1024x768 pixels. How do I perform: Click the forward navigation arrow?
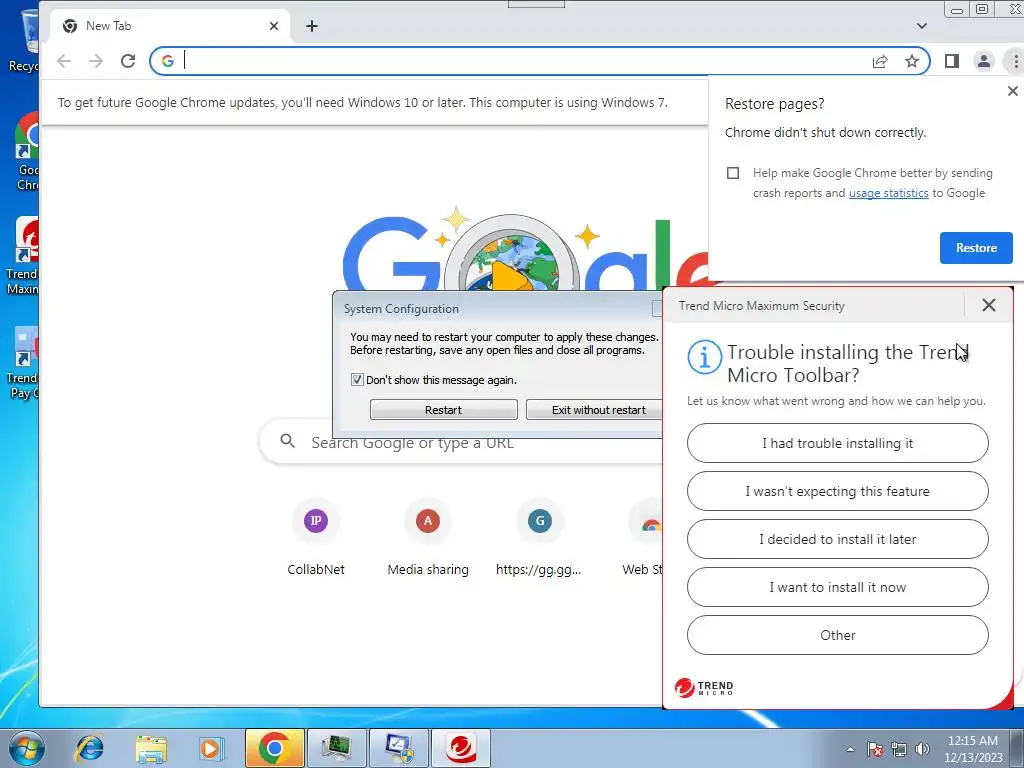[96, 61]
